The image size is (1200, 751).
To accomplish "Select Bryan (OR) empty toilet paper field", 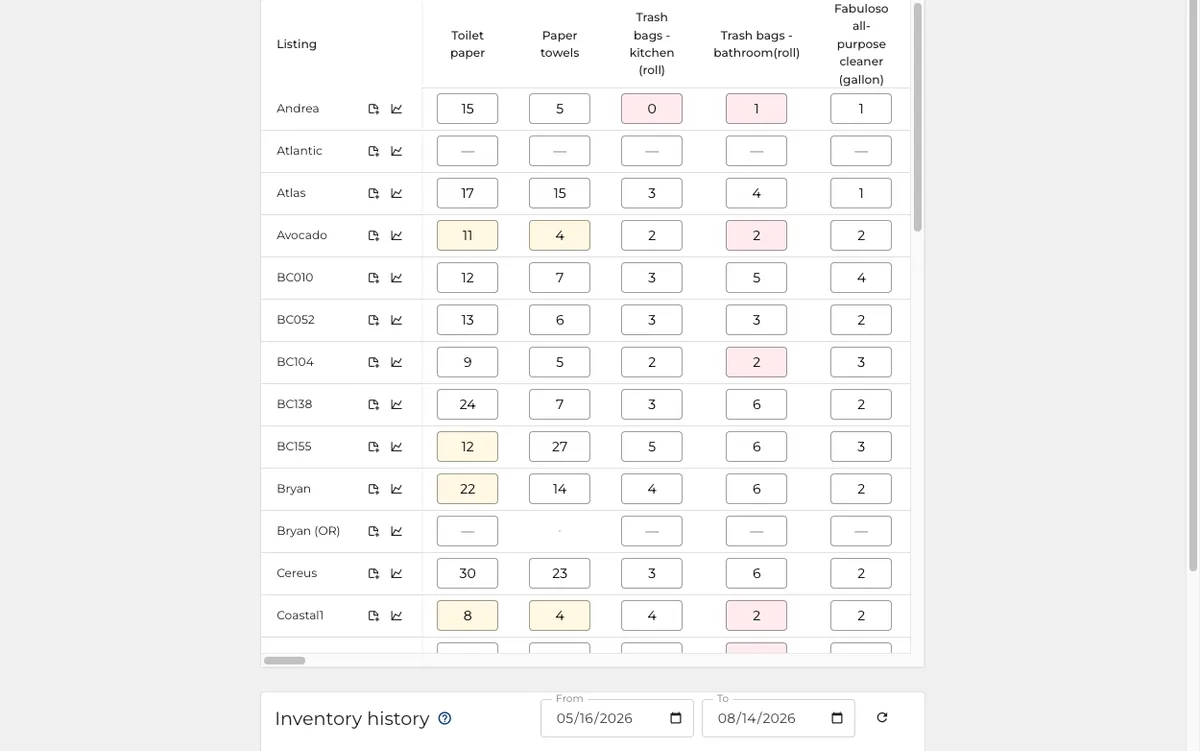I will click(467, 531).
